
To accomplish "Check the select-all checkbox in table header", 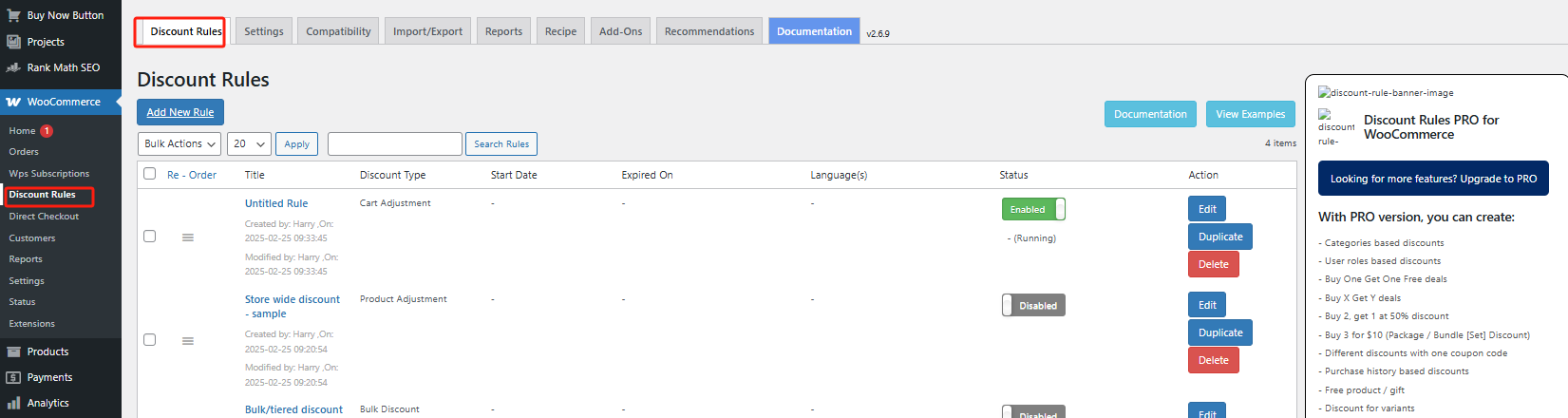I will point(149,174).
